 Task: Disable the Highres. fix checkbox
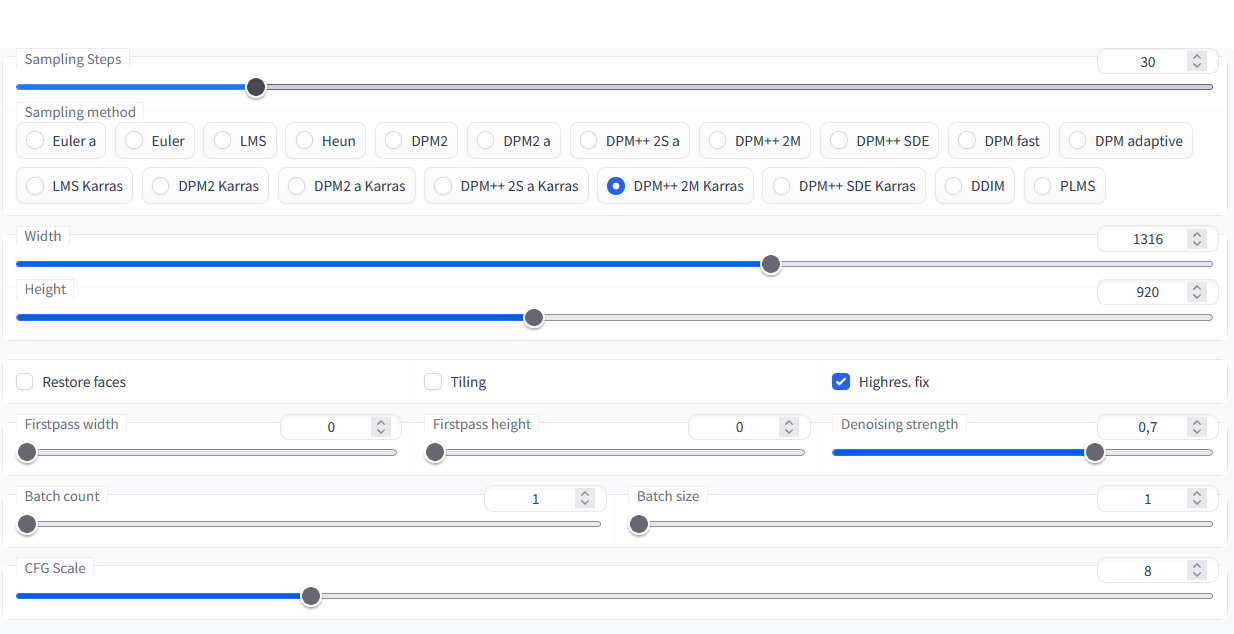[841, 382]
